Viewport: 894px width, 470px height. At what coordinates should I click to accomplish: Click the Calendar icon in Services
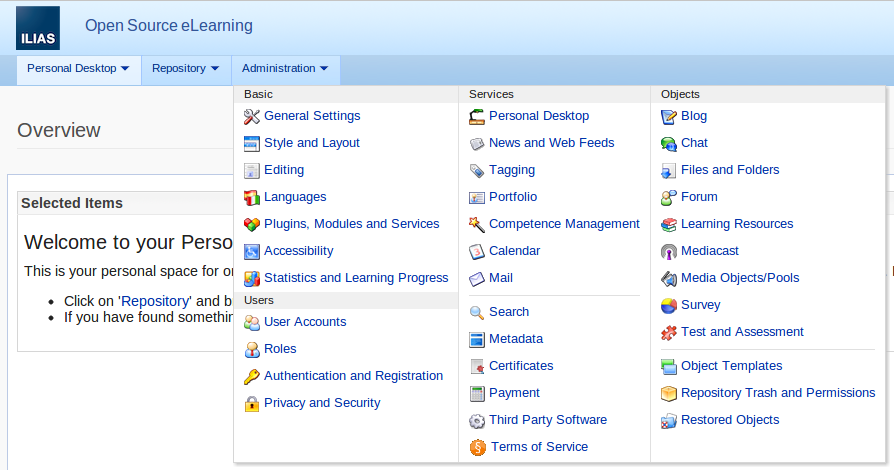click(x=477, y=251)
